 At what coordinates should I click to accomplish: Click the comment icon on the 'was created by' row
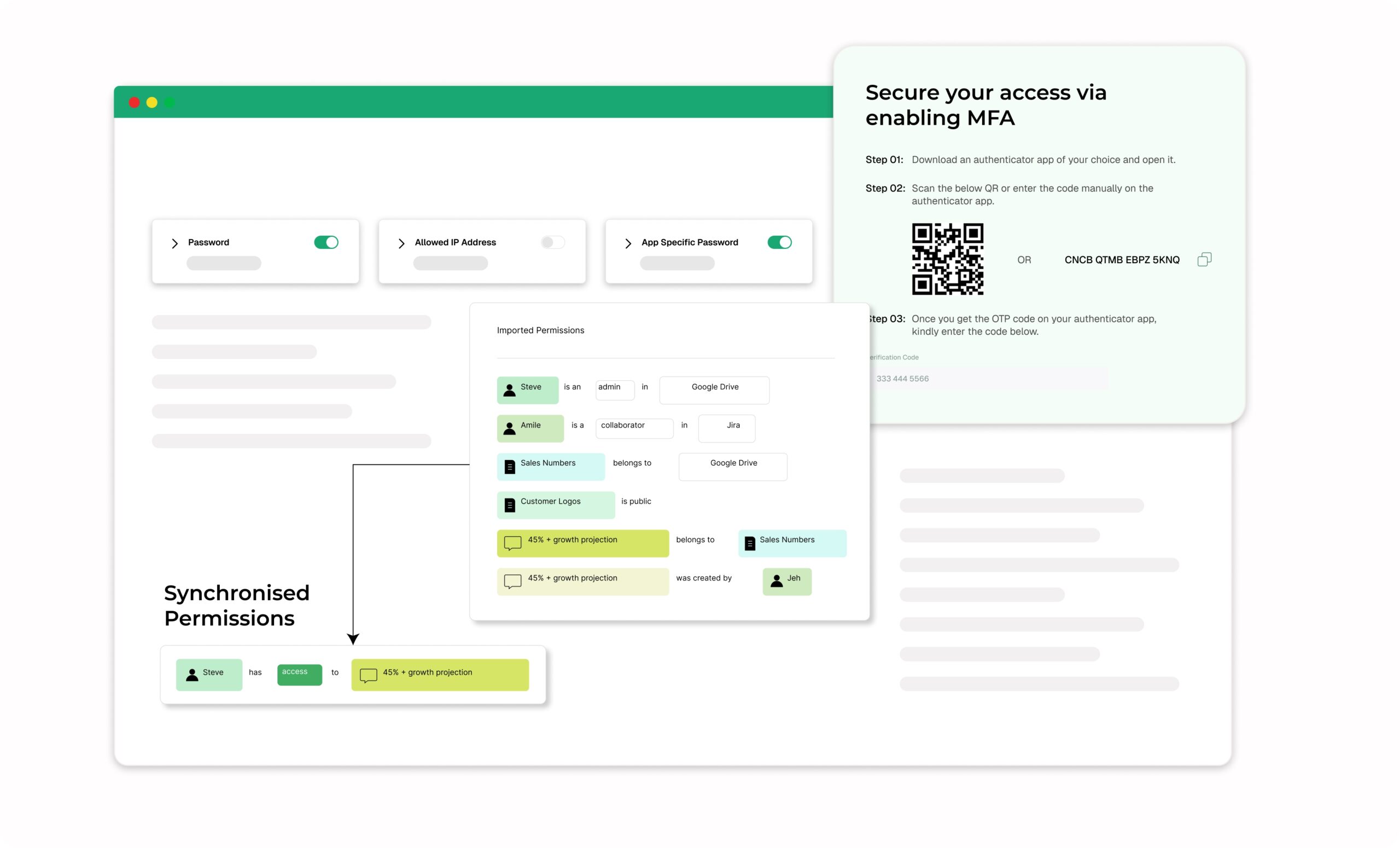pos(512,581)
